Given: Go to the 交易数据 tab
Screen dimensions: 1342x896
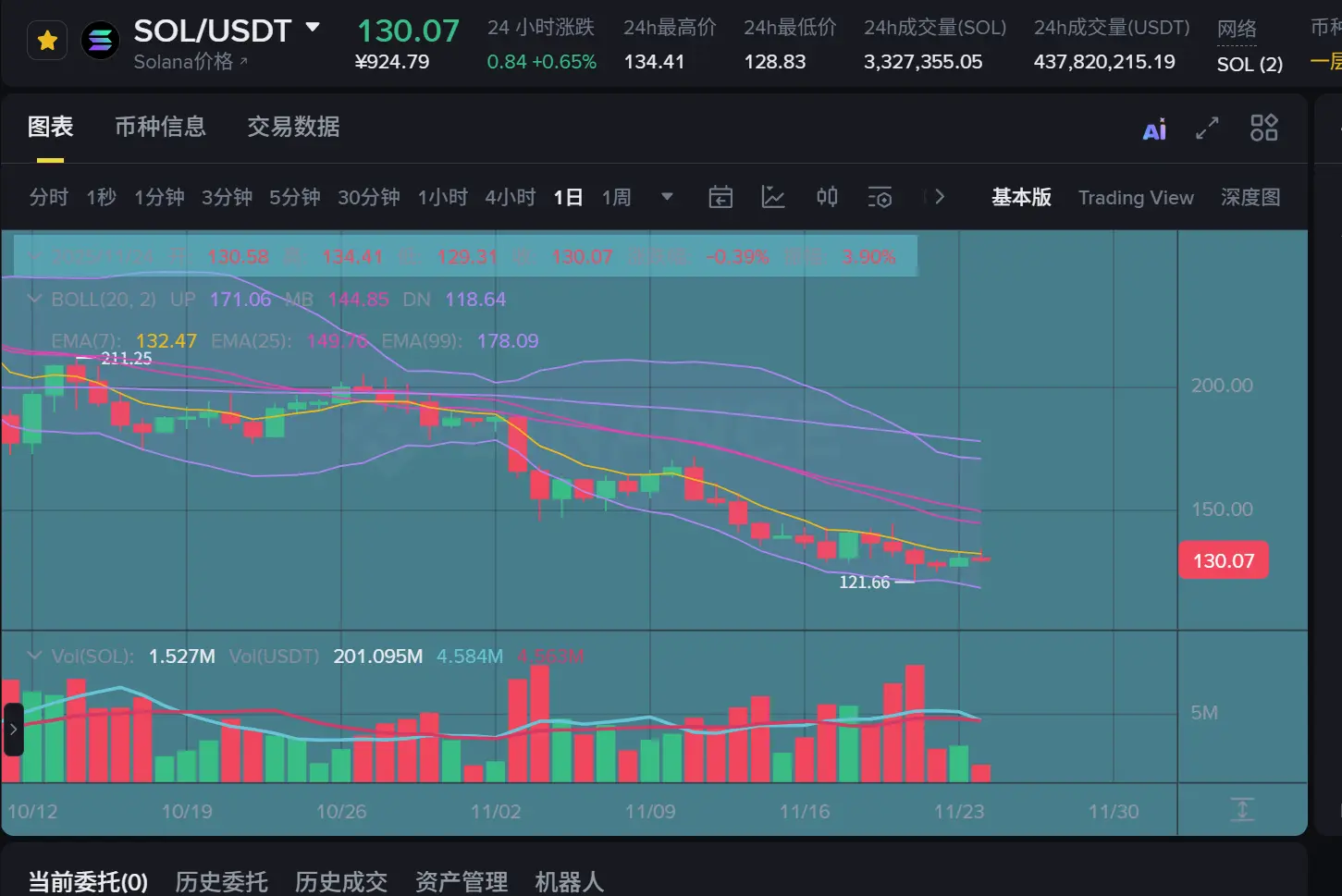Looking at the screenshot, I should pyautogui.click(x=293, y=127).
